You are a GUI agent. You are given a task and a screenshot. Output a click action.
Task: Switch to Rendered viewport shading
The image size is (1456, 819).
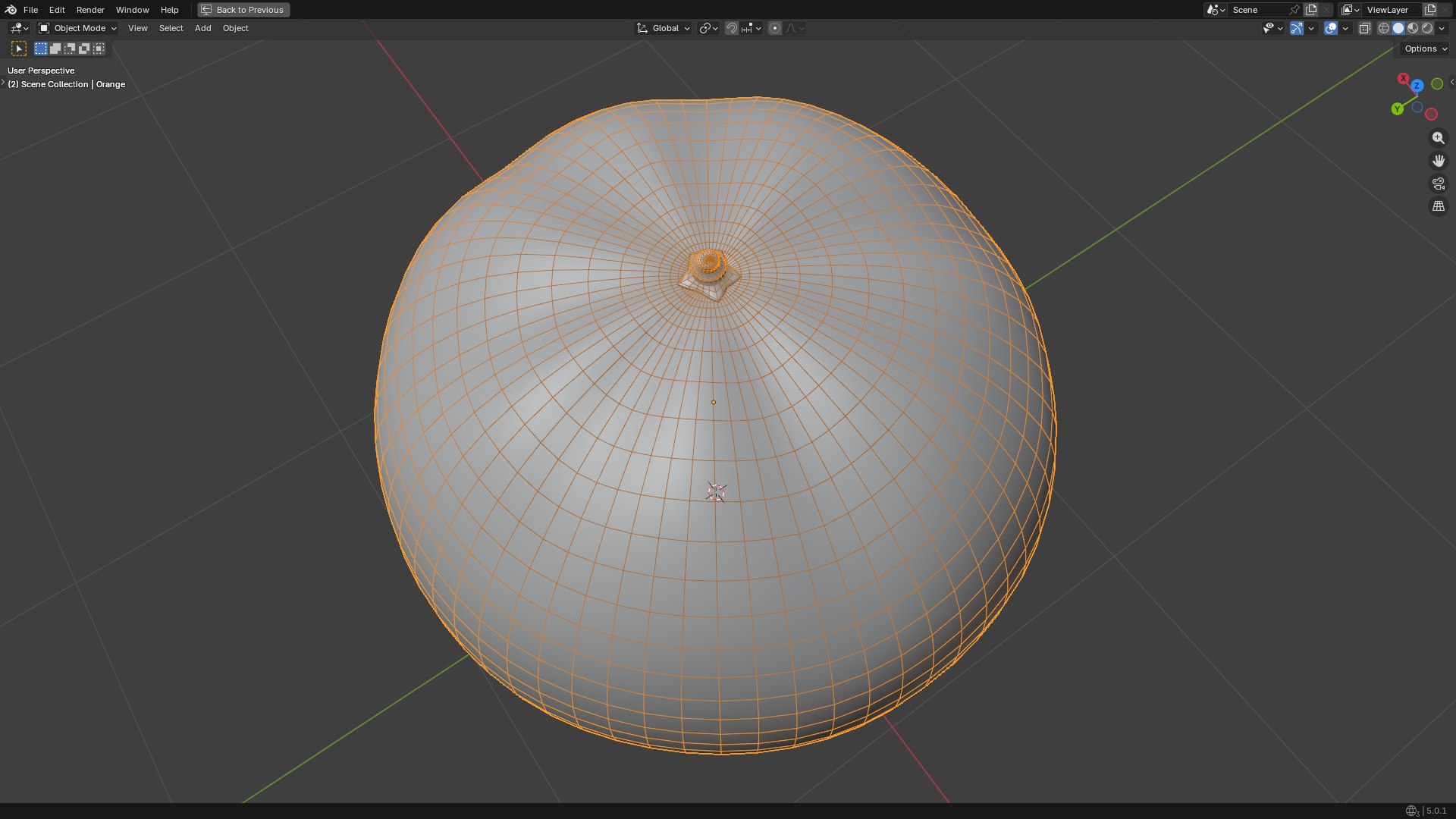click(1427, 28)
